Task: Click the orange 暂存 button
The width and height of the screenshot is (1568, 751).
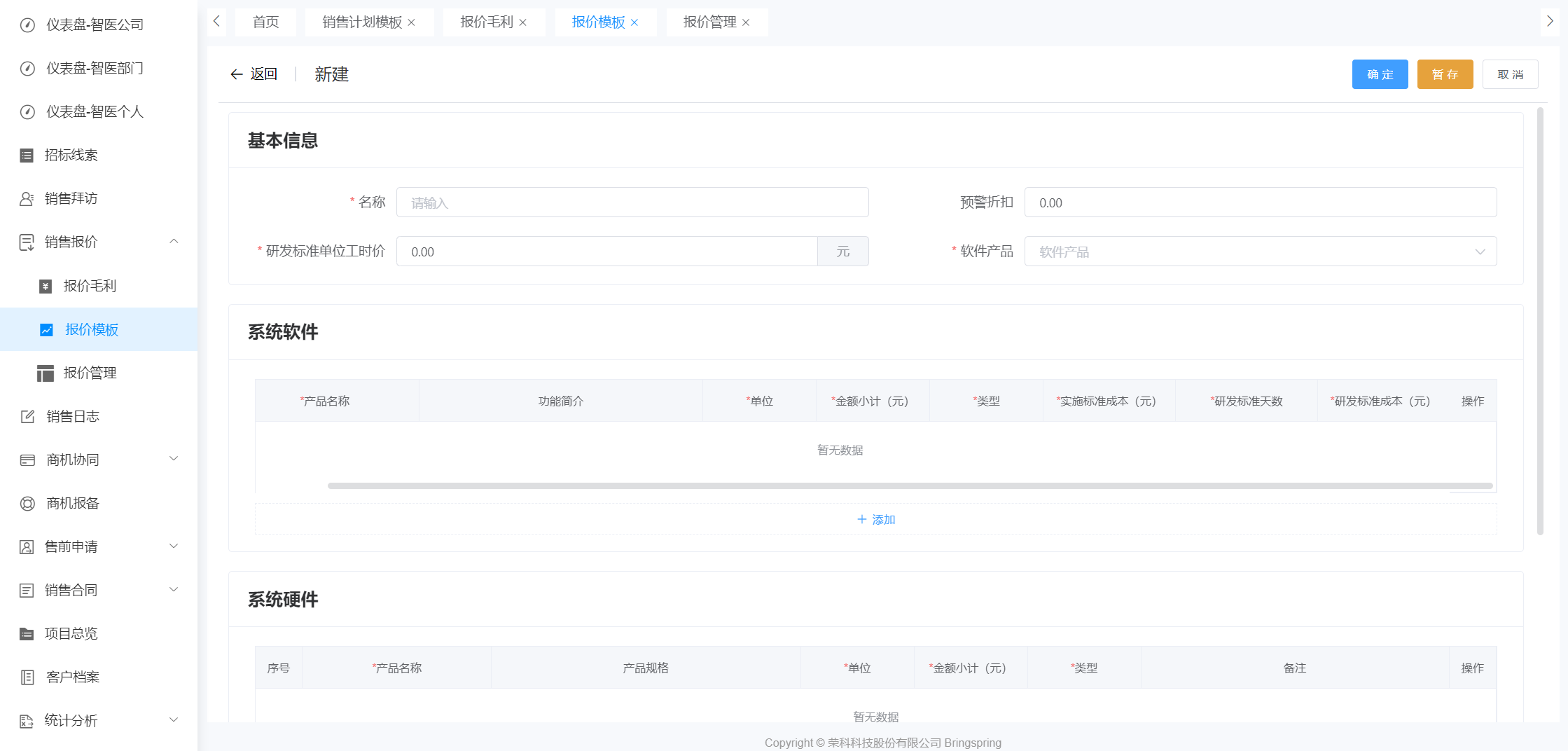Action: (1444, 74)
